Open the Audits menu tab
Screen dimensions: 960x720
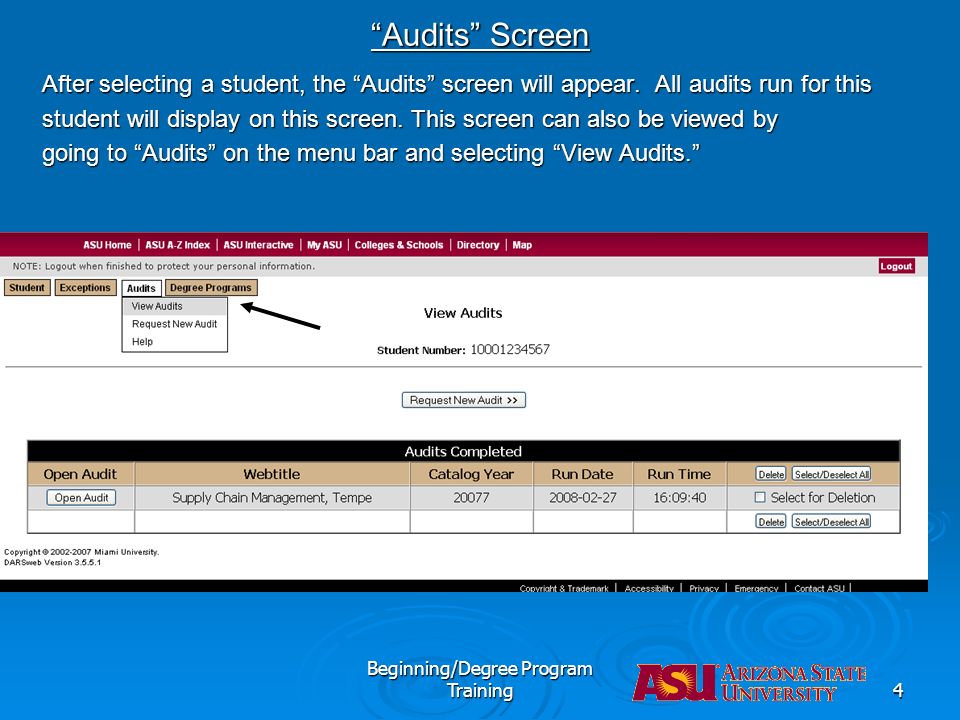coord(141,288)
